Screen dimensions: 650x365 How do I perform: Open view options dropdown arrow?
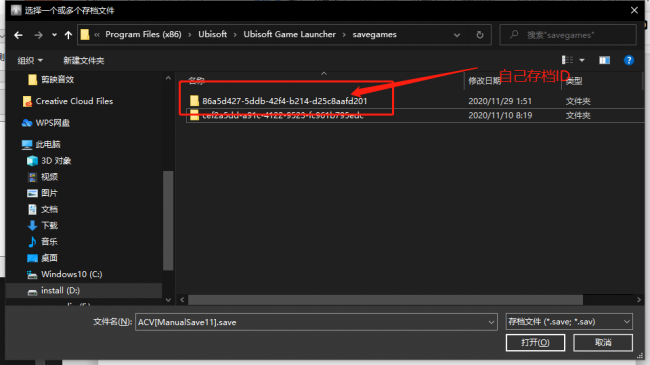582,60
